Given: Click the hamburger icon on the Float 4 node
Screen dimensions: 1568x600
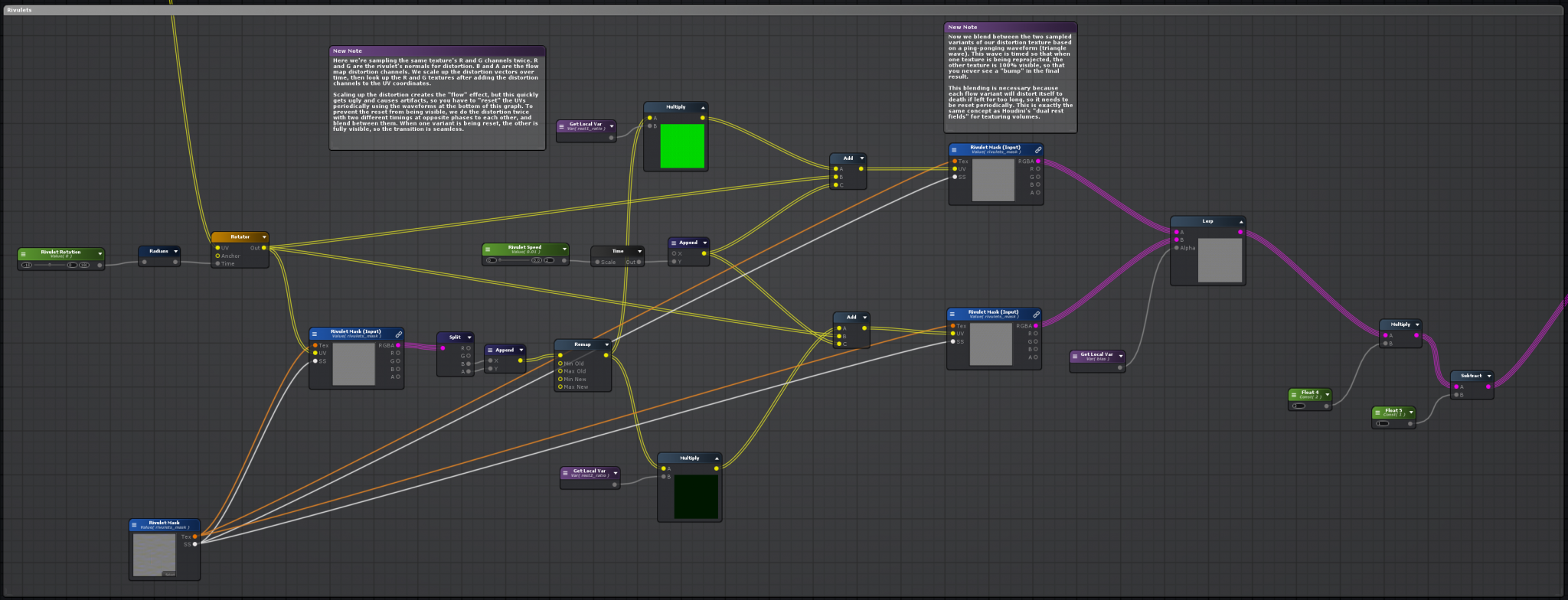Looking at the screenshot, I should click(1294, 394).
